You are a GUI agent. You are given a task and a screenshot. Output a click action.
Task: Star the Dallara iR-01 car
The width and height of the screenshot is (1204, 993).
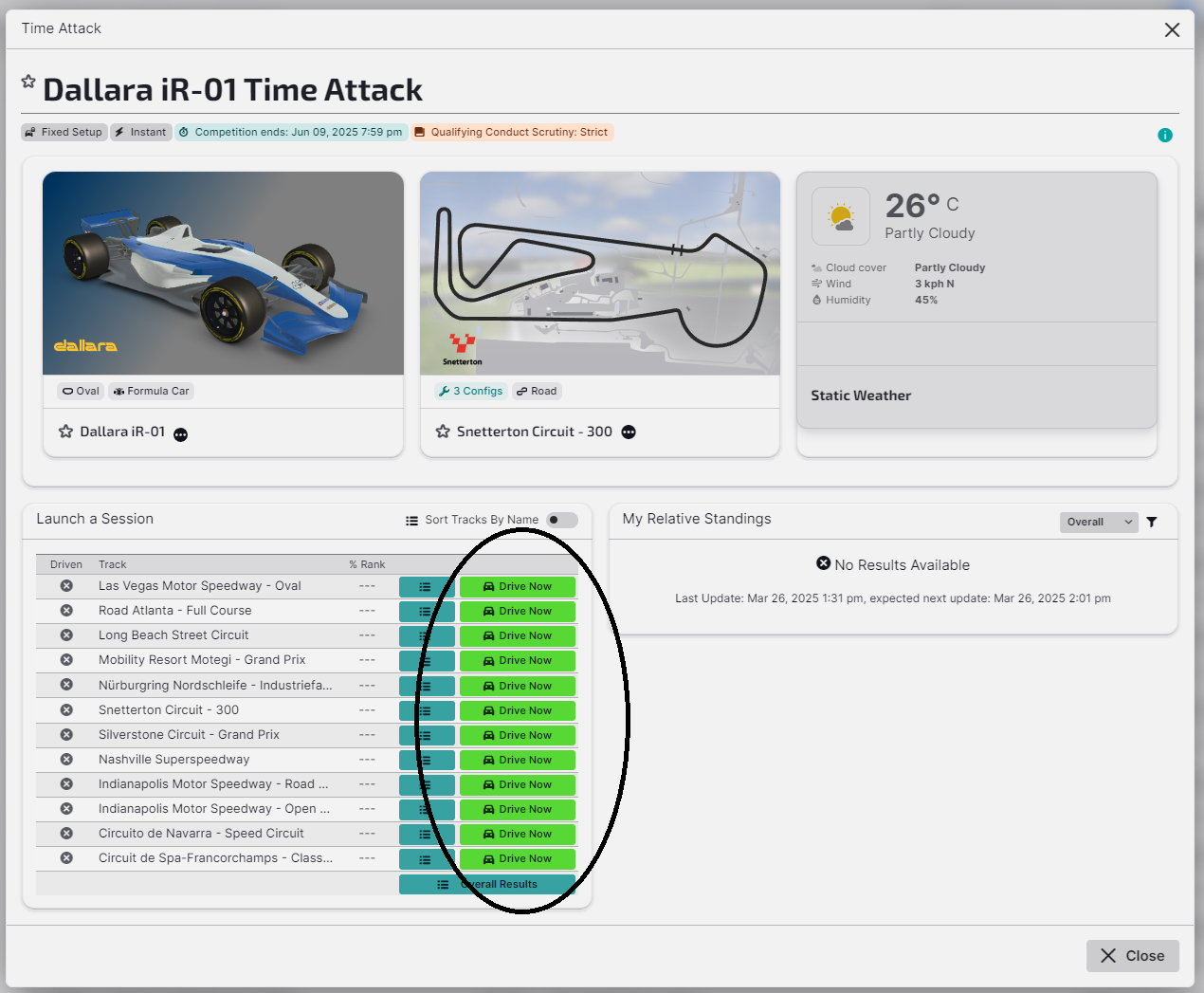[65, 432]
